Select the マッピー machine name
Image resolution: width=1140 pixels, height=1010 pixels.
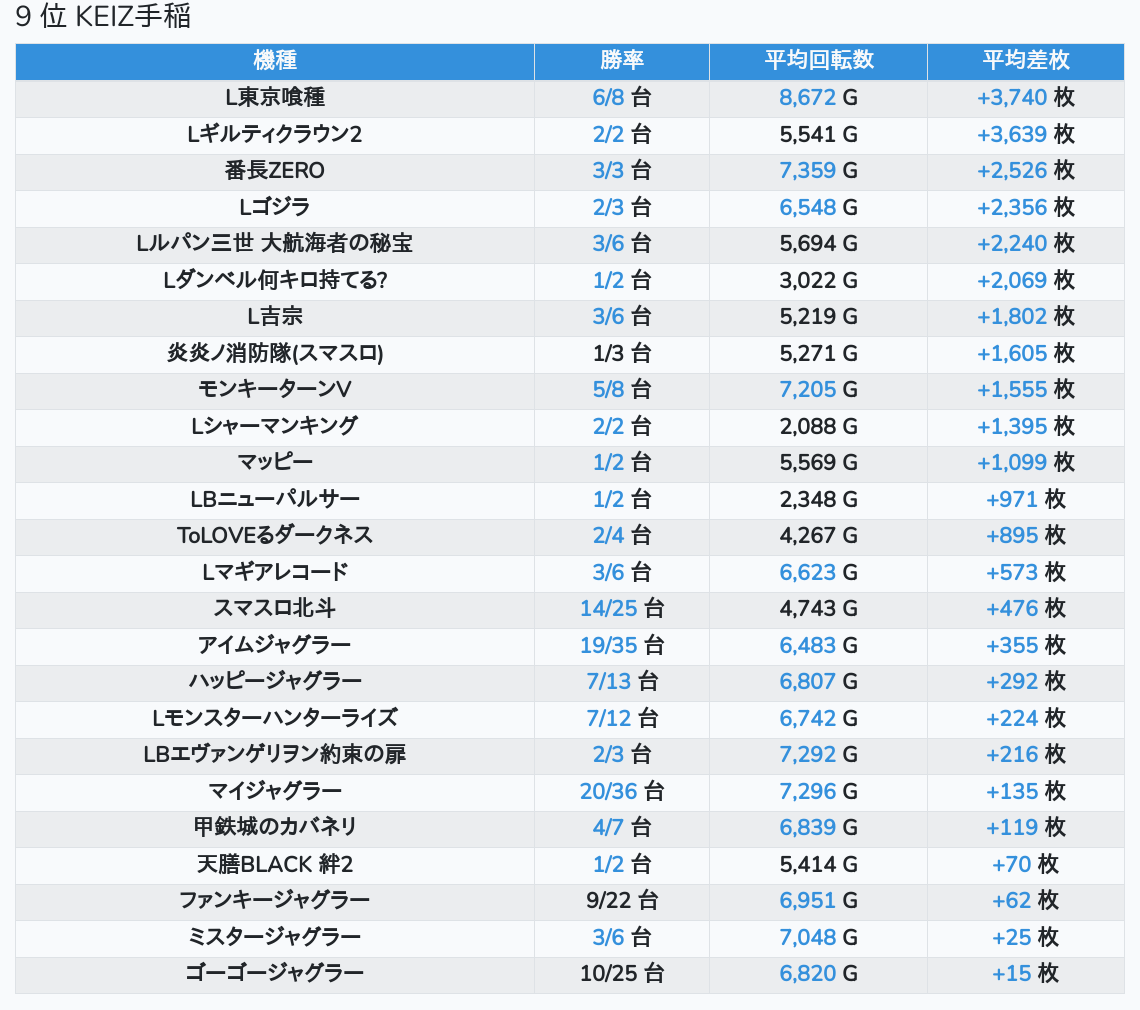point(275,462)
